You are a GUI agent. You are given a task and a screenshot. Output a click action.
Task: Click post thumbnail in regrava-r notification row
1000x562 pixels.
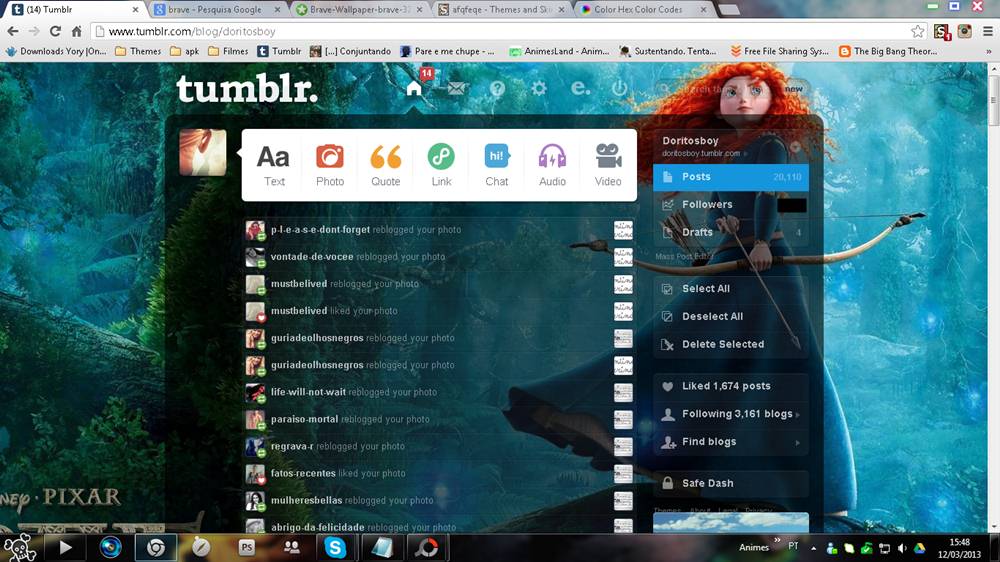point(623,447)
